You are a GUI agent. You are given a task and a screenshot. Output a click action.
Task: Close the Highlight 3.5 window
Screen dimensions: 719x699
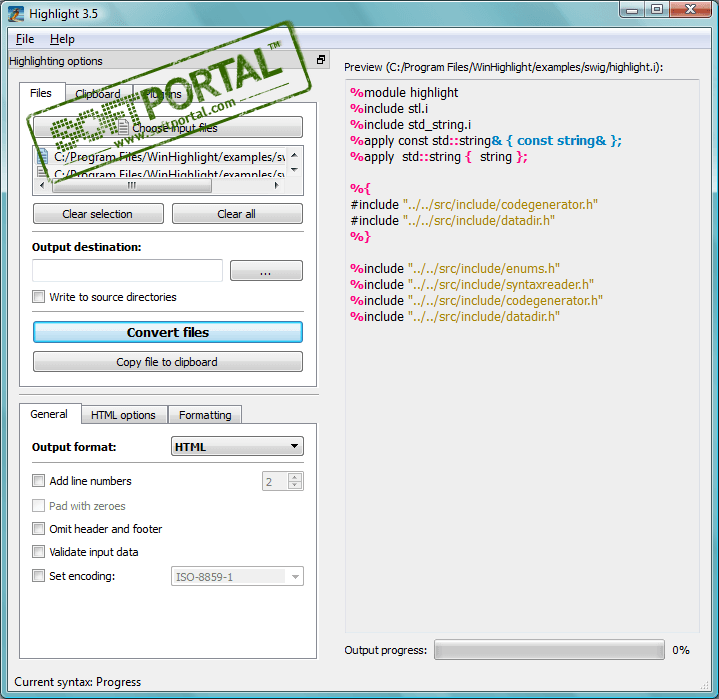pos(691,10)
